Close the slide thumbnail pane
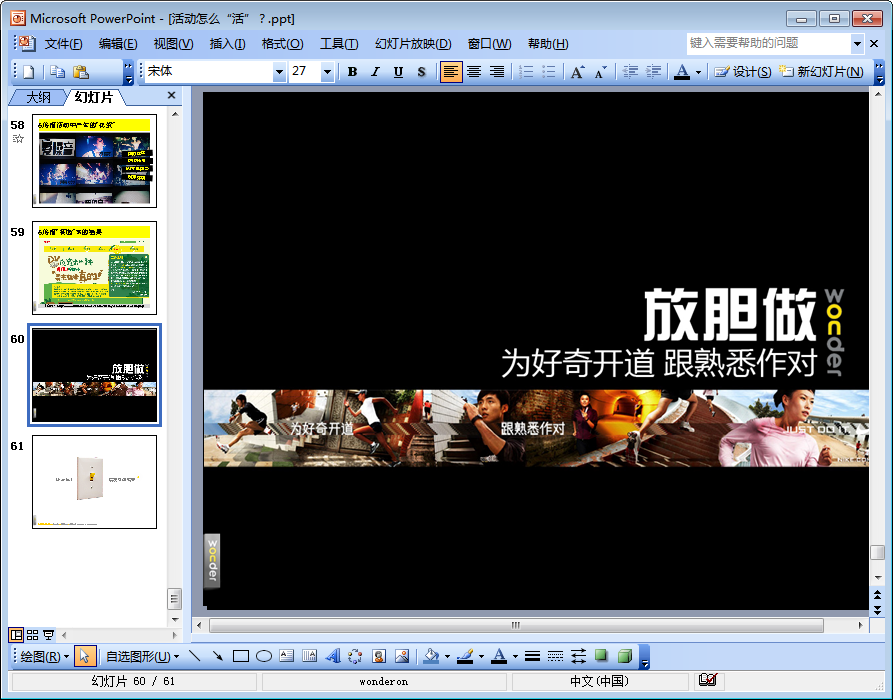 pyautogui.click(x=171, y=96)
